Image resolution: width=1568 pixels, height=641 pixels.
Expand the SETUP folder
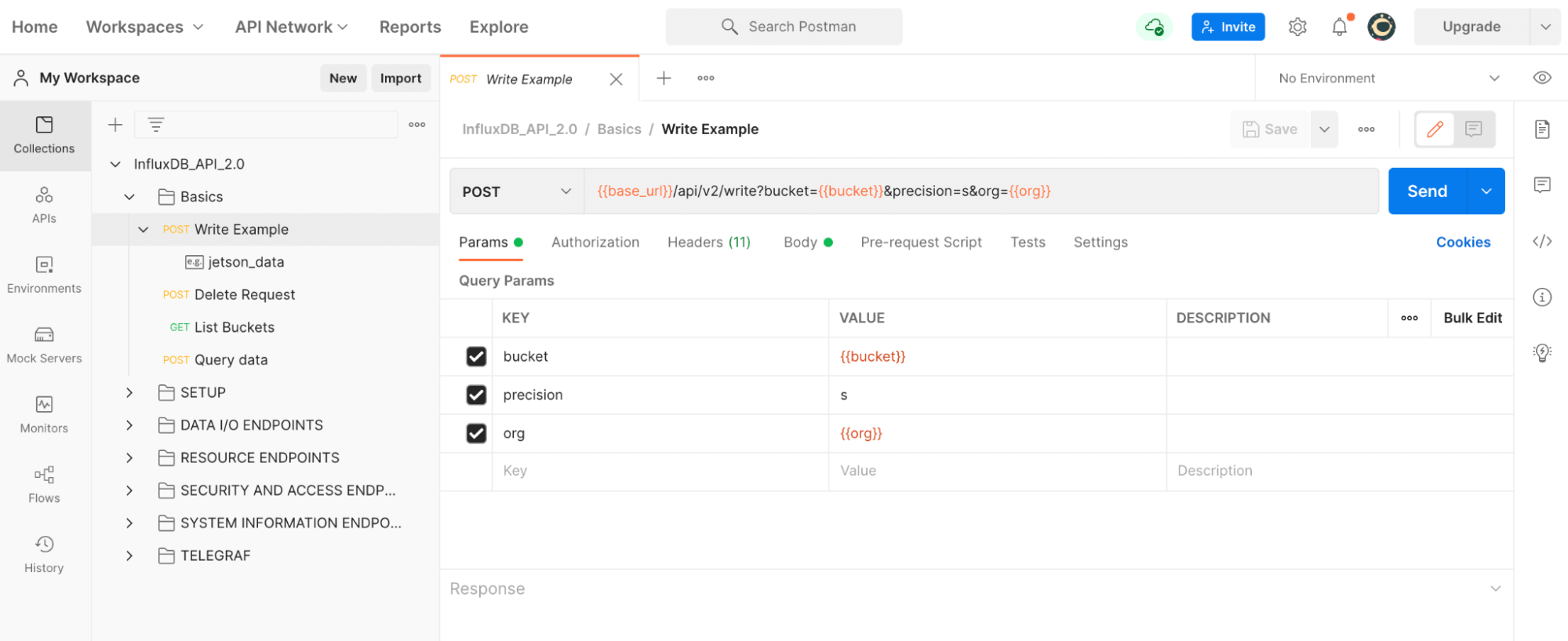coord(129,392)
